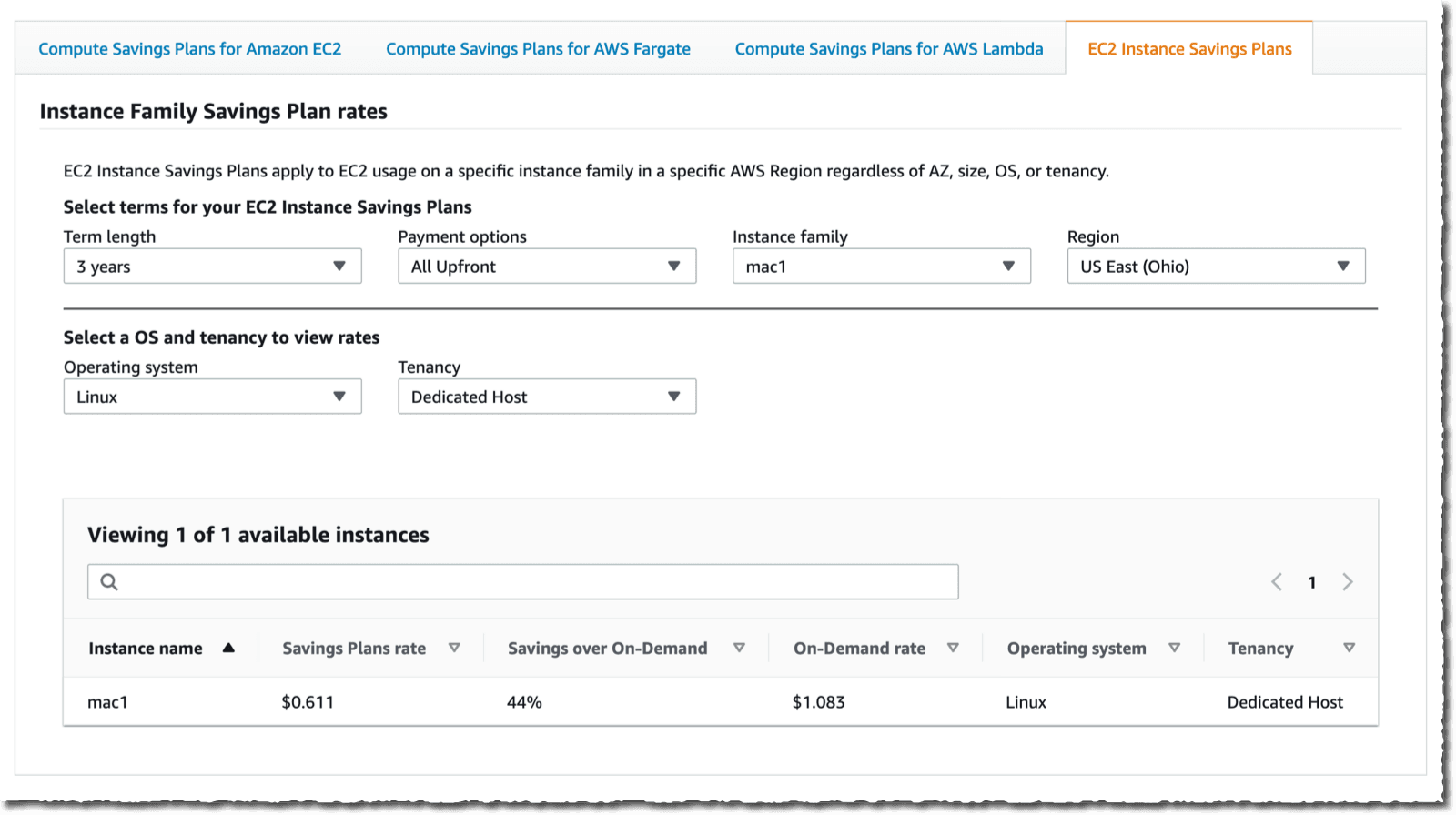Select page number 1

[x=1312, y=583]
